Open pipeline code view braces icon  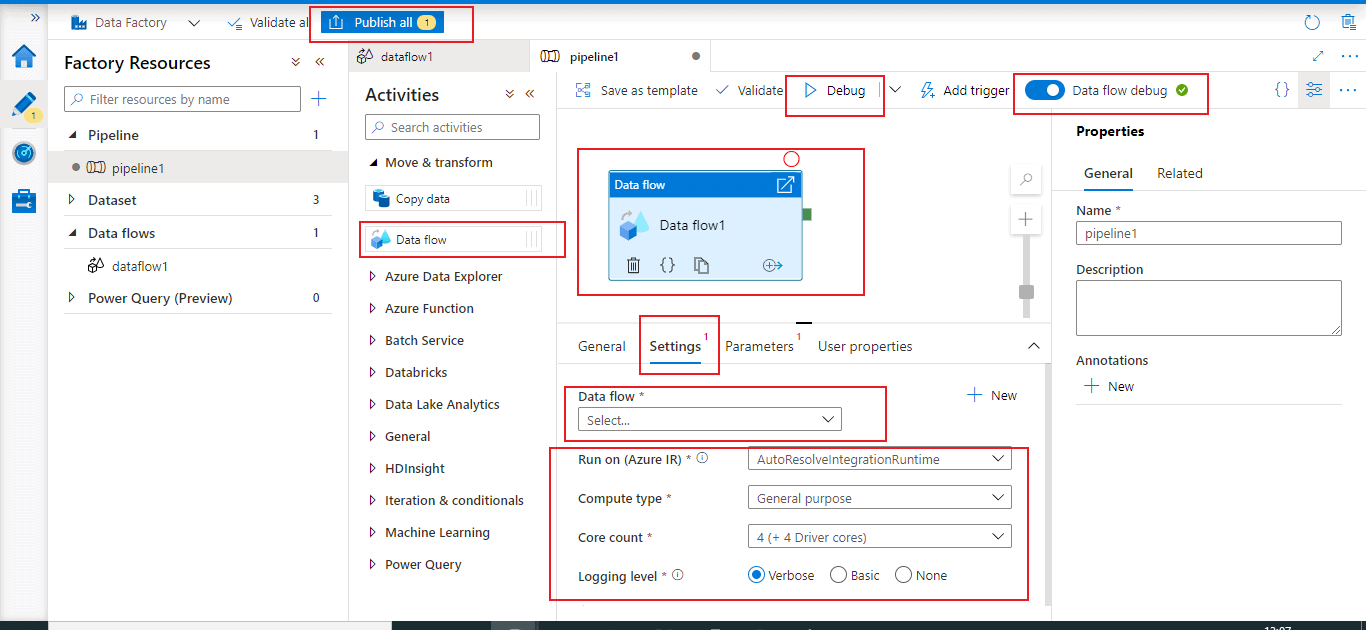pos(1282,89)
